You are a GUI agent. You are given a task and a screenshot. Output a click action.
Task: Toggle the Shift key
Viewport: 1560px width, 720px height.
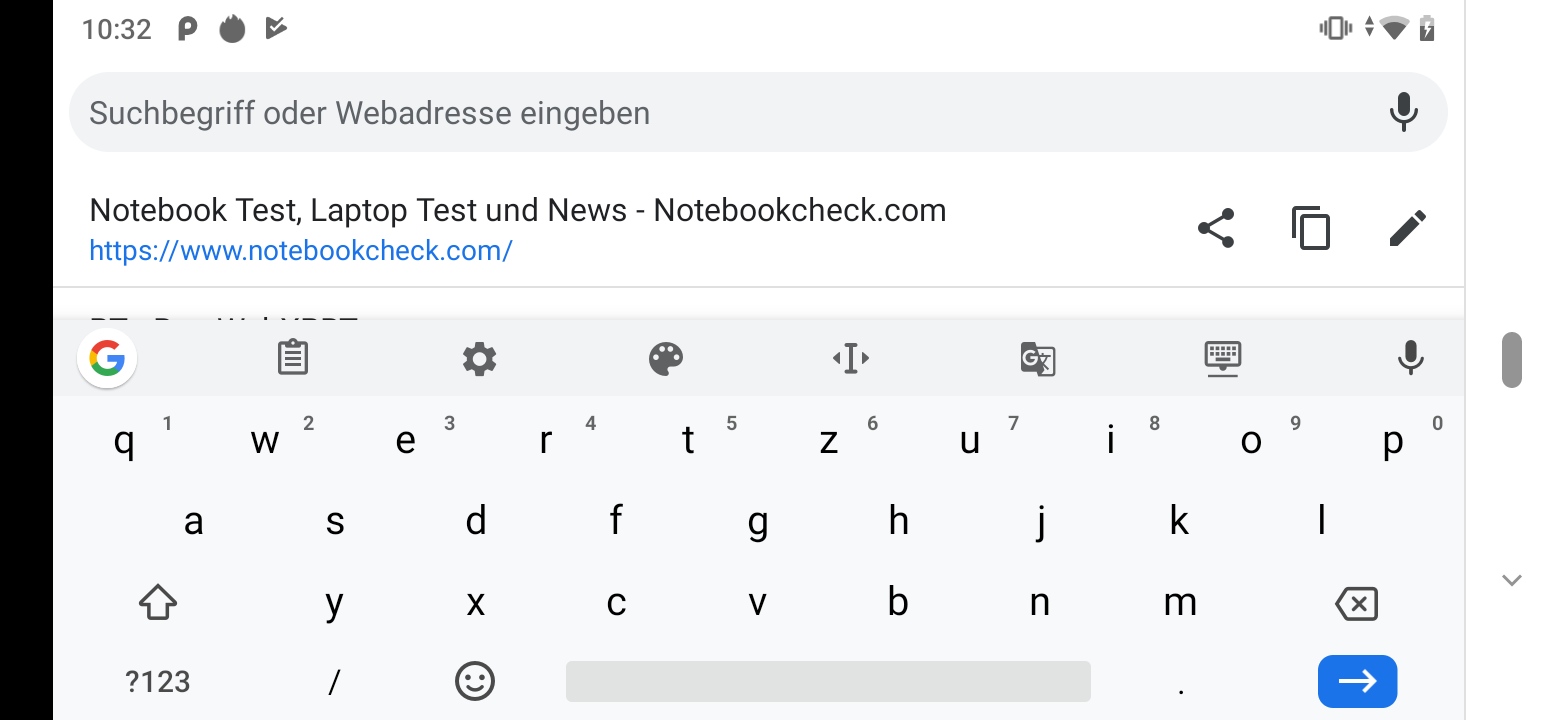tap(158, 603)
